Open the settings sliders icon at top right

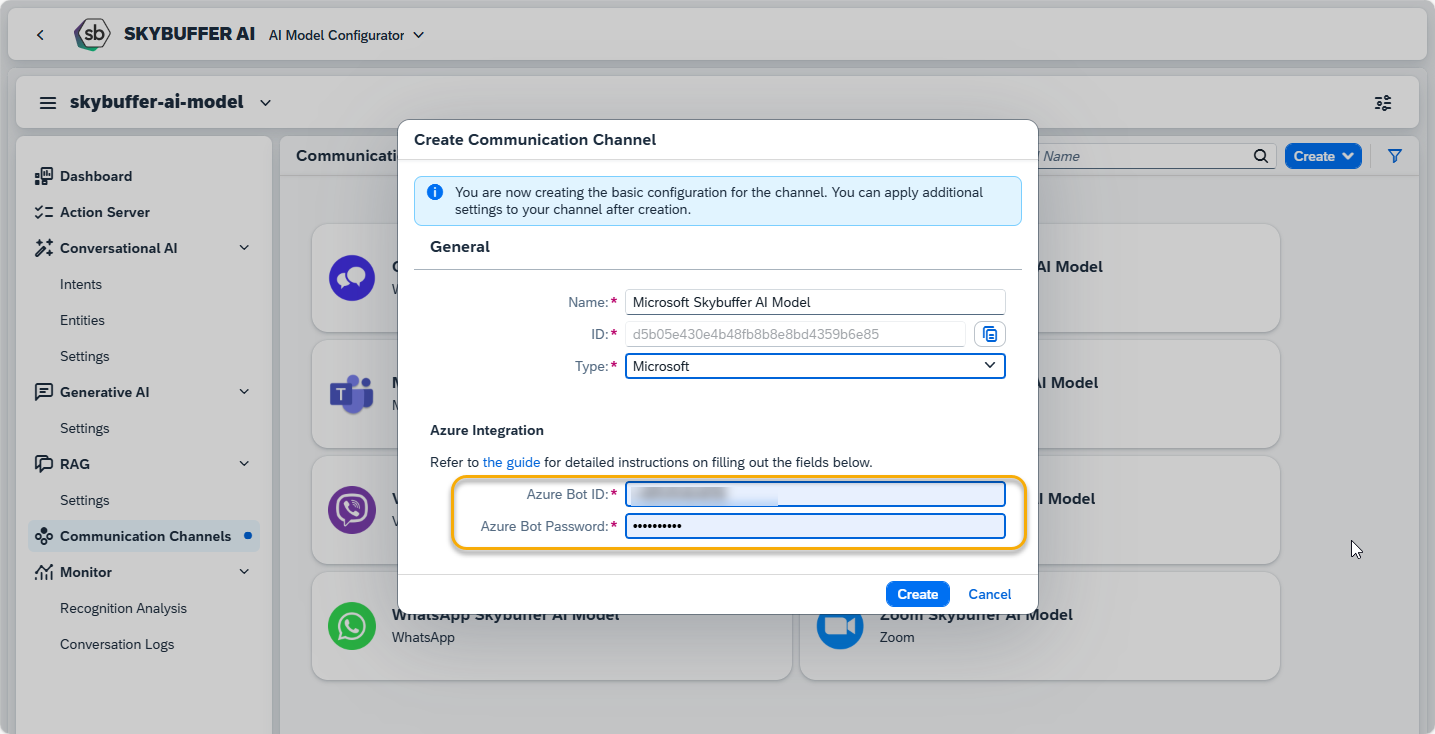tap(1383, 103)
